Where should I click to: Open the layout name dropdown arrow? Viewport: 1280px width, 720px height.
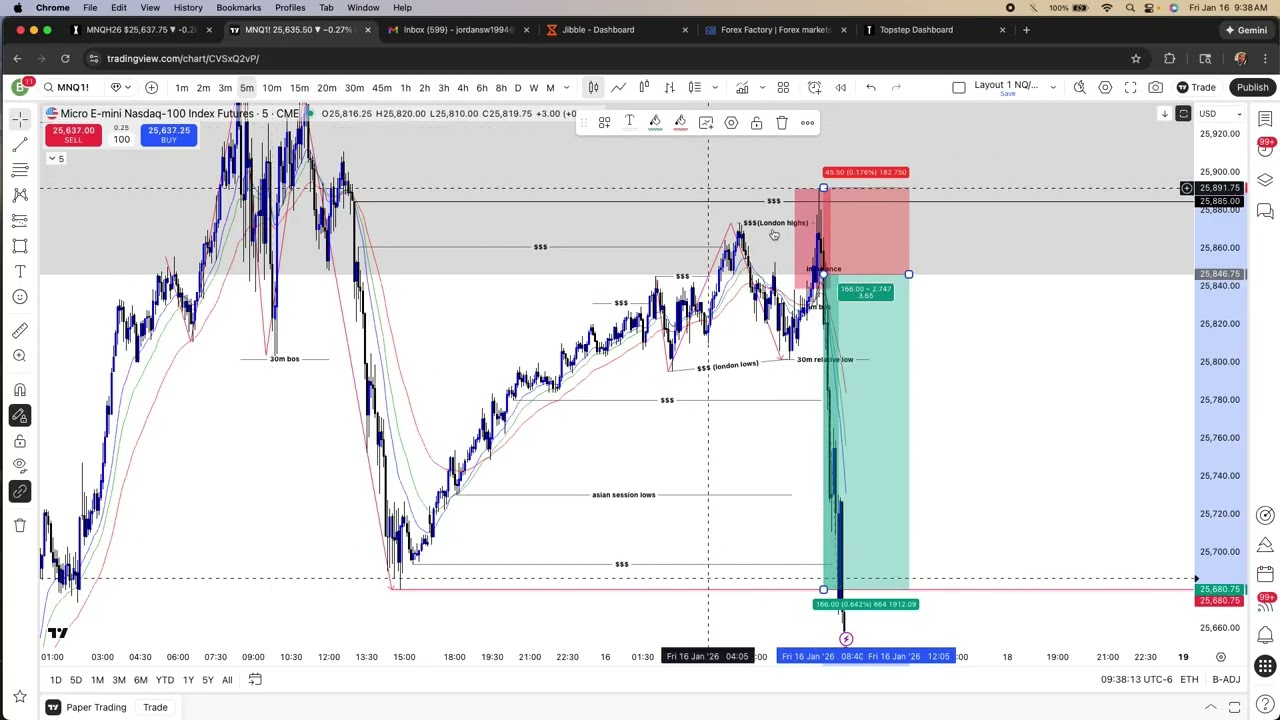1052,88
